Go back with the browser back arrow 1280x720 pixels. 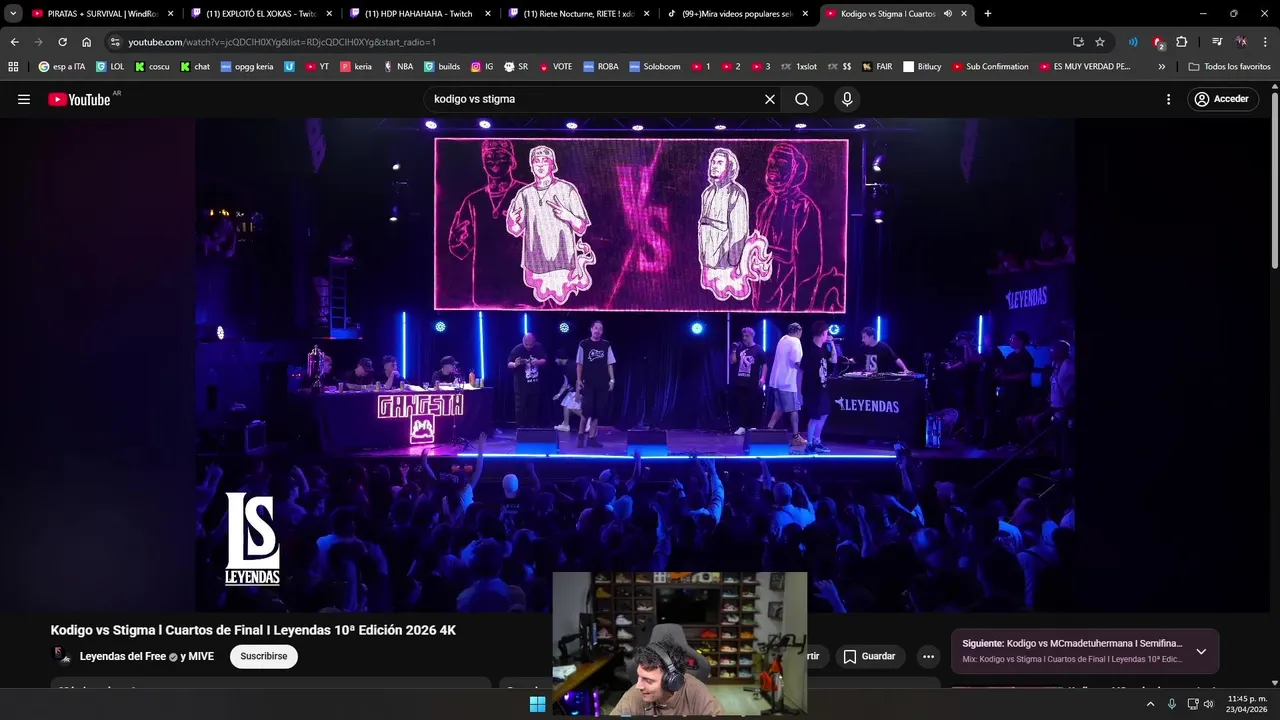(x=14, y=42)
